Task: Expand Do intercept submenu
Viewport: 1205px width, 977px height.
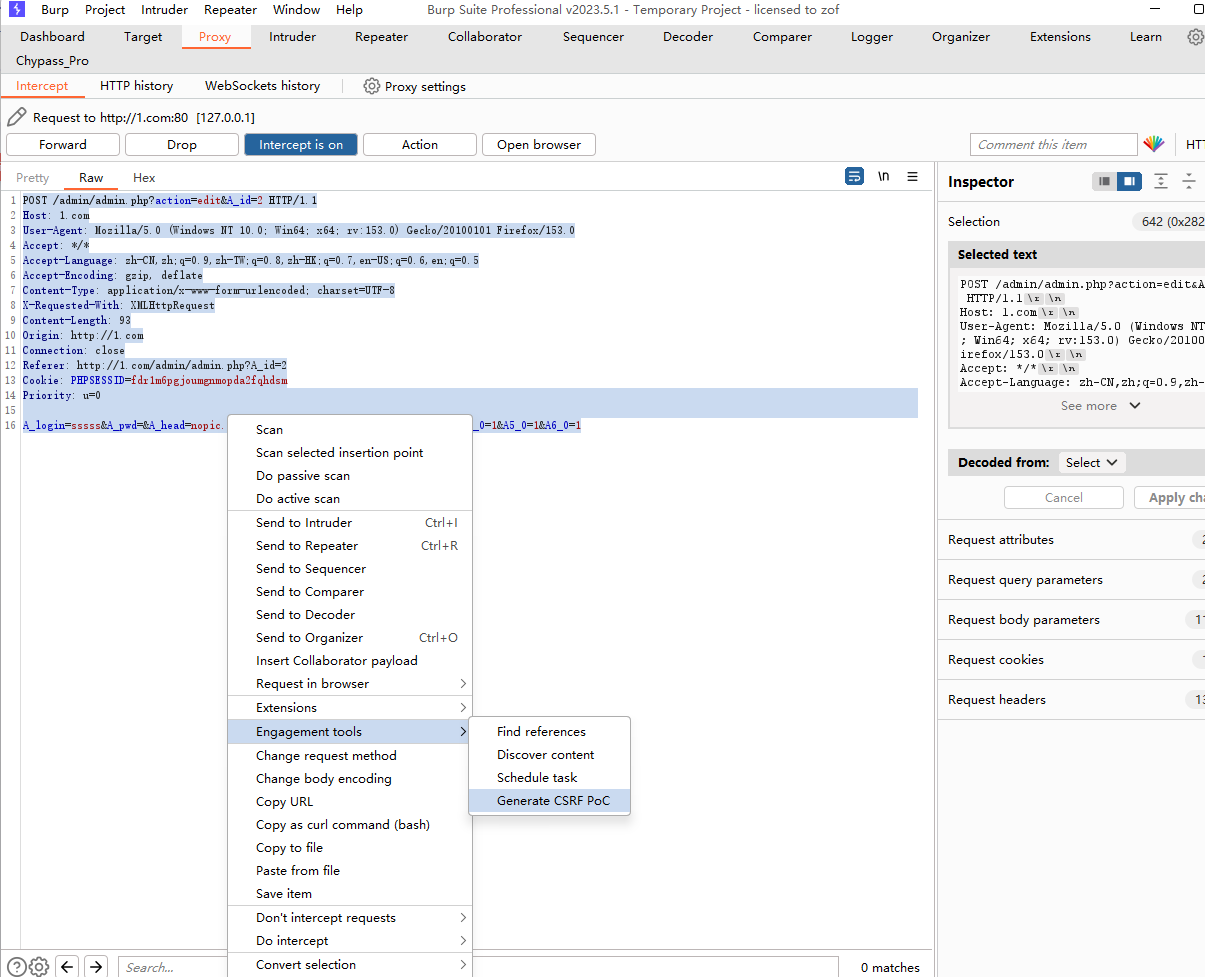Action: 350,941
